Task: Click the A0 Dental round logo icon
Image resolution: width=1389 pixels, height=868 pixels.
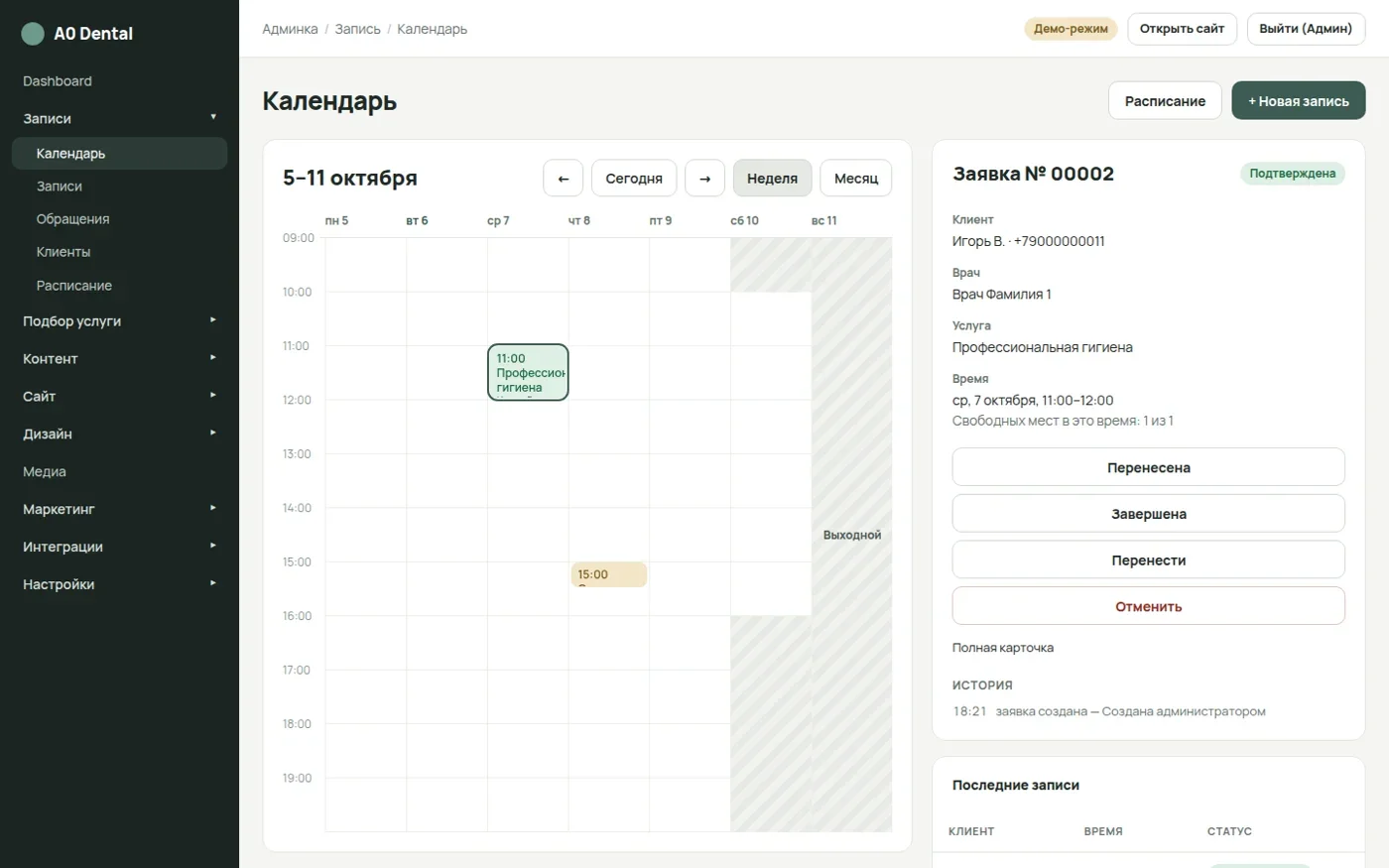Action: (x=33, y=34)
